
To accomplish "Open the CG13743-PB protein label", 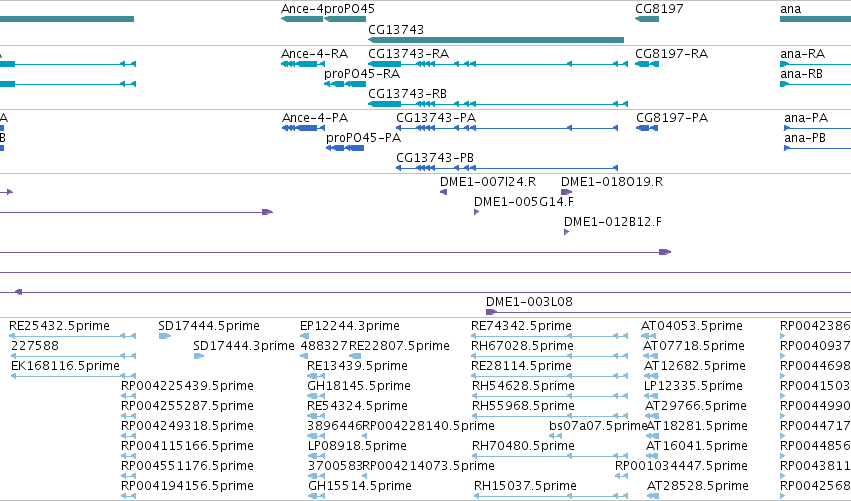I will (x=435, y=158).
